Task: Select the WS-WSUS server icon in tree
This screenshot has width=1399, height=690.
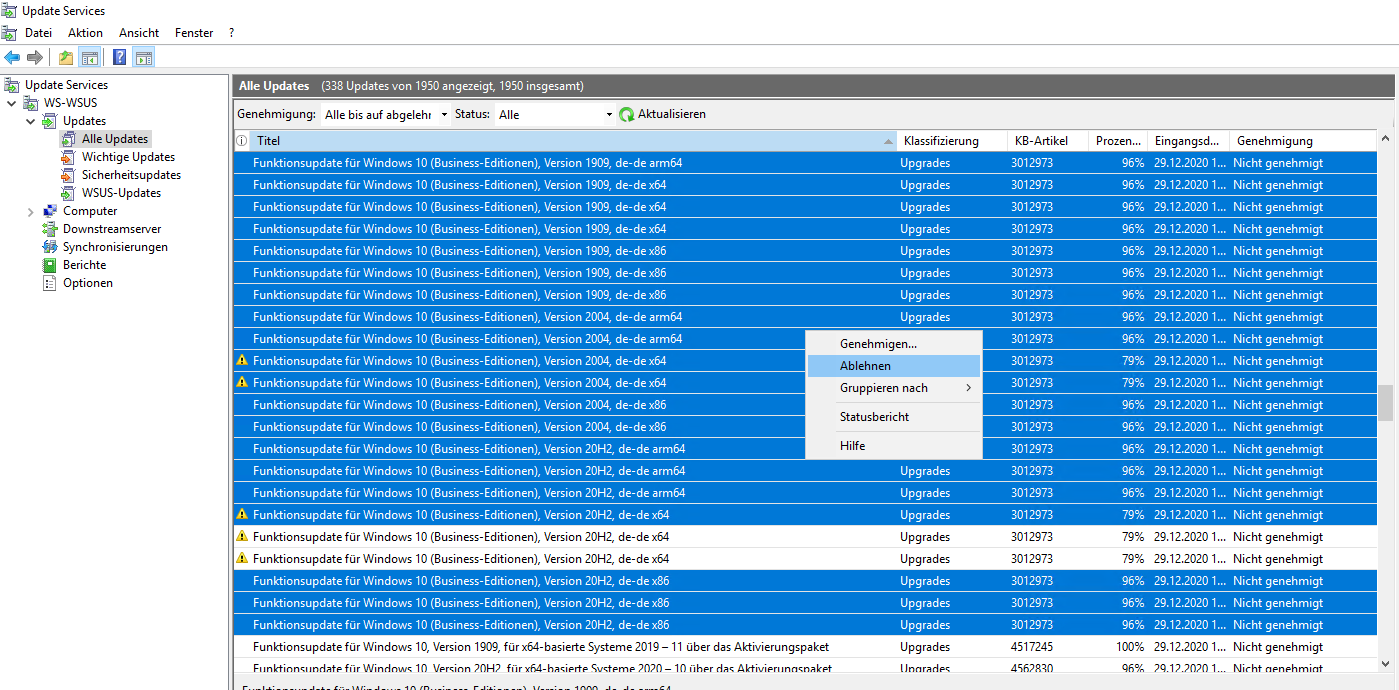Action: pos(32,103)
